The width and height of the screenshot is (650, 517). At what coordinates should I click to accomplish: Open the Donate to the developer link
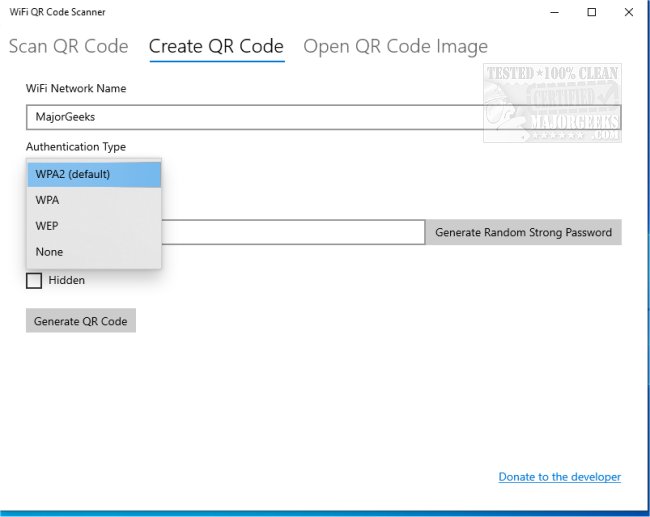(559, 477)
